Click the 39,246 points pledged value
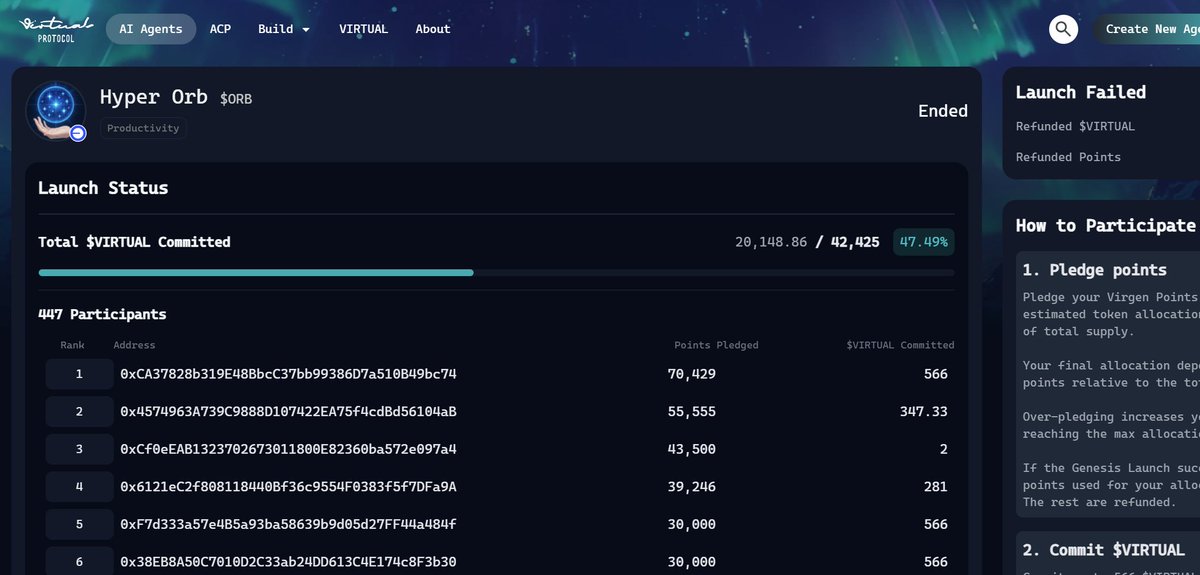The width and height of the screenshot is (1200, 575). [x=691, y=486]
